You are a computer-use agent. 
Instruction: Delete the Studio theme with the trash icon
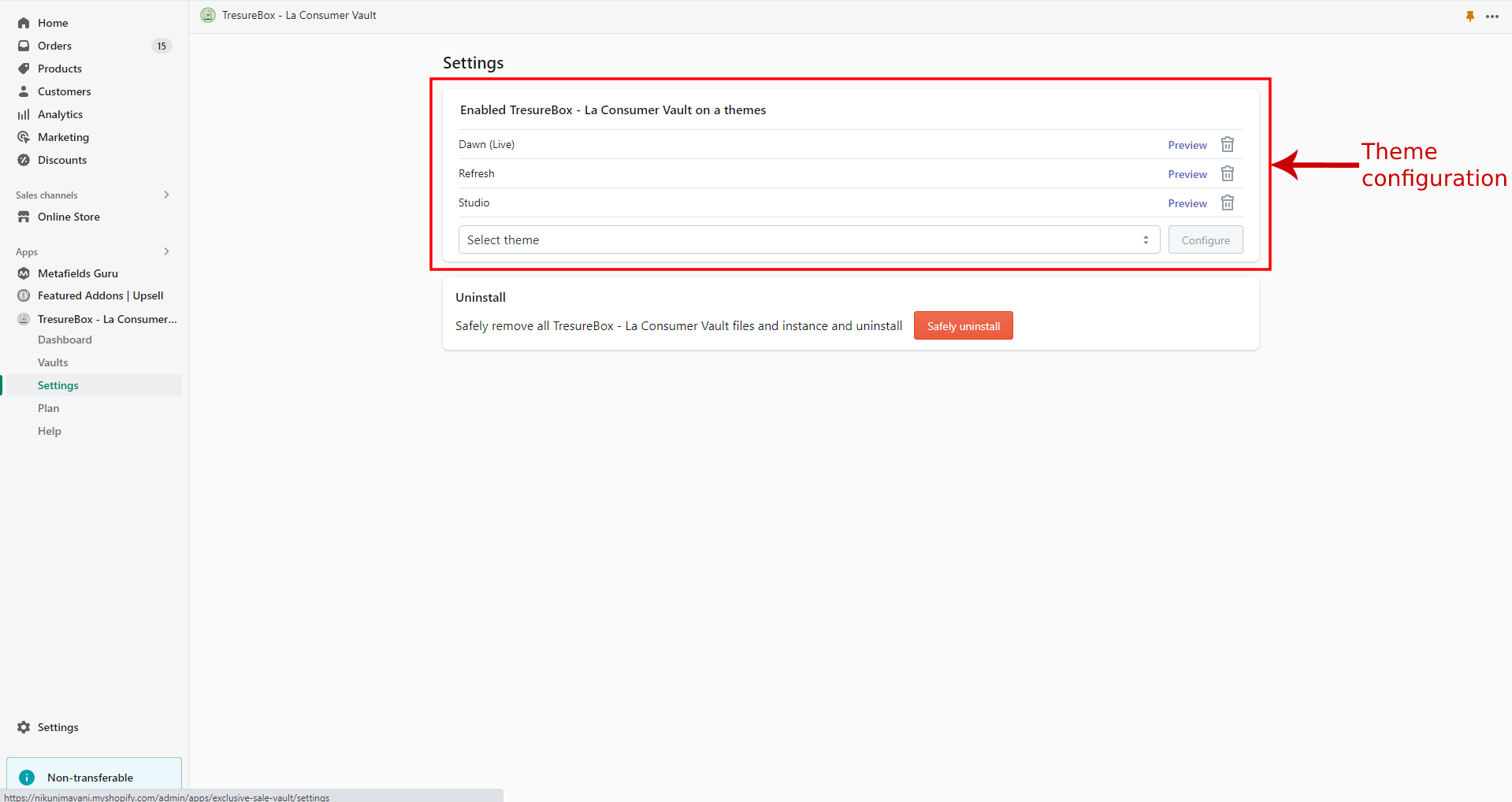(x=1228, y=202)
